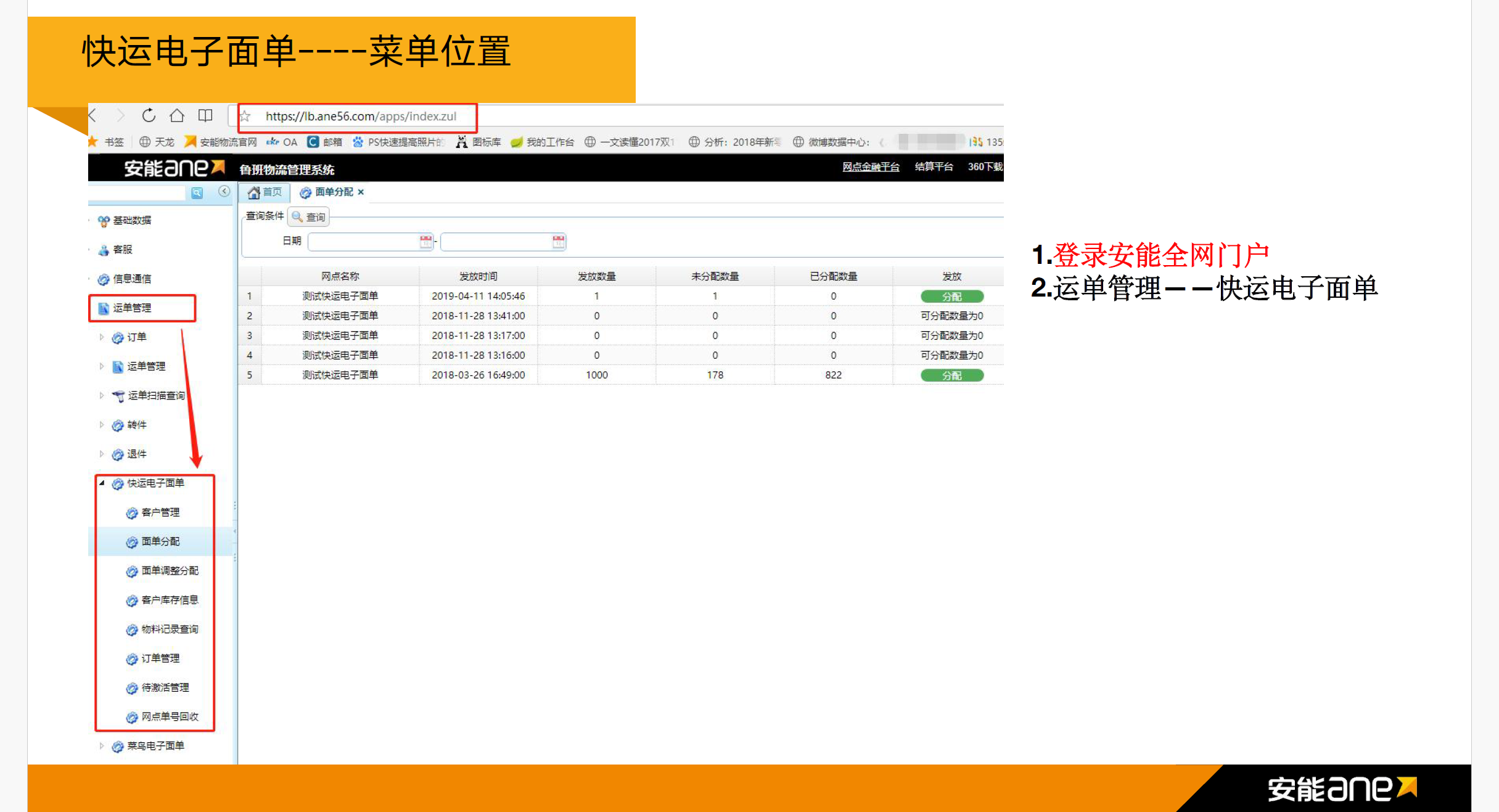
Task: Open 基础数据 in sidebar
Action: pos(125,221)
